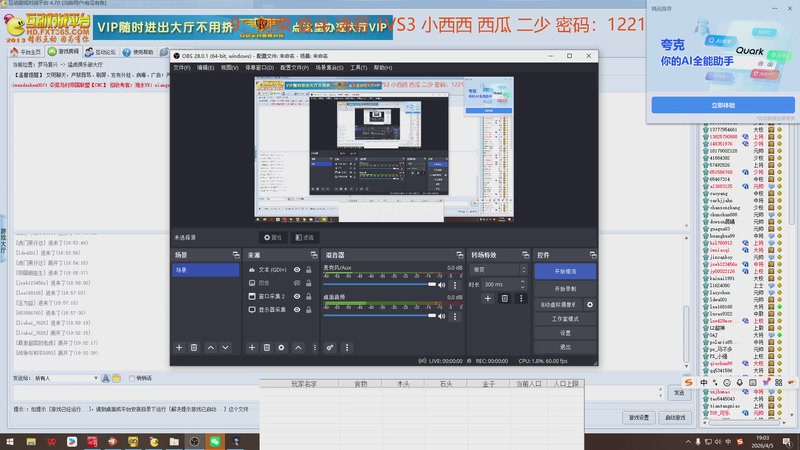Toggle lock on Display Capture source

309,309
